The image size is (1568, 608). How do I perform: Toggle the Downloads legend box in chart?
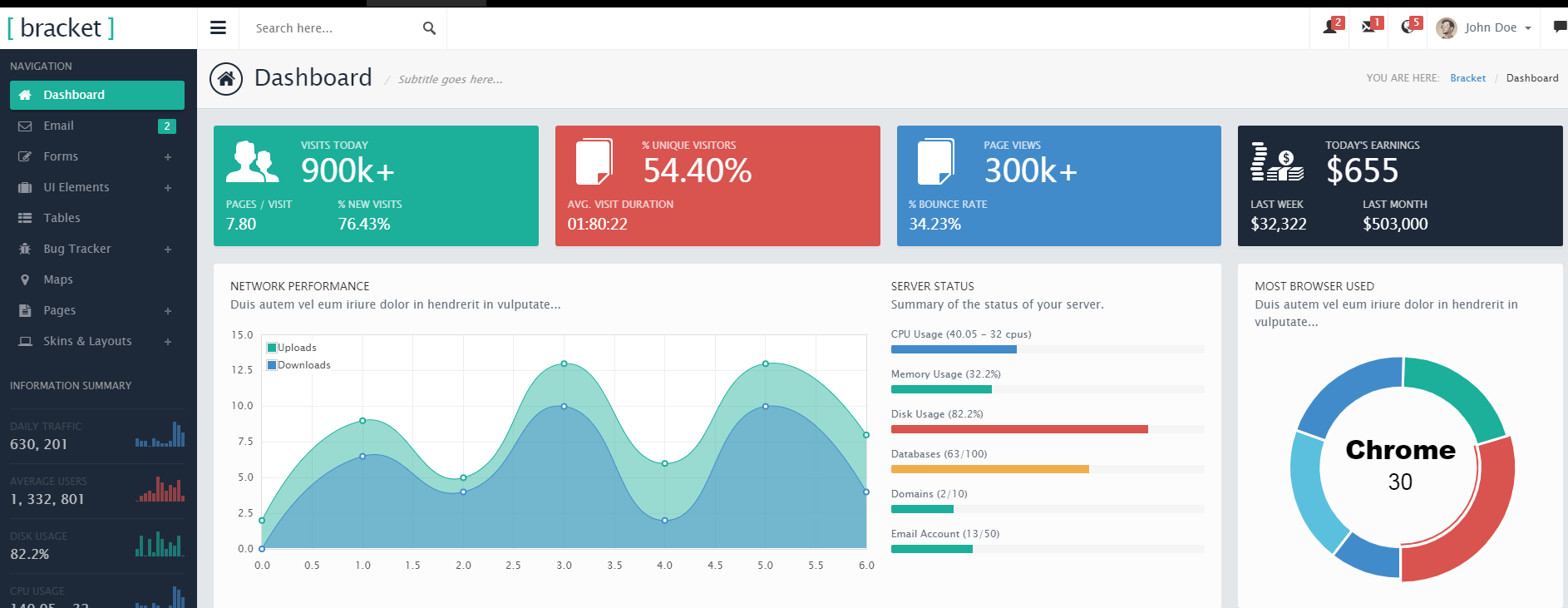(272, 365)
